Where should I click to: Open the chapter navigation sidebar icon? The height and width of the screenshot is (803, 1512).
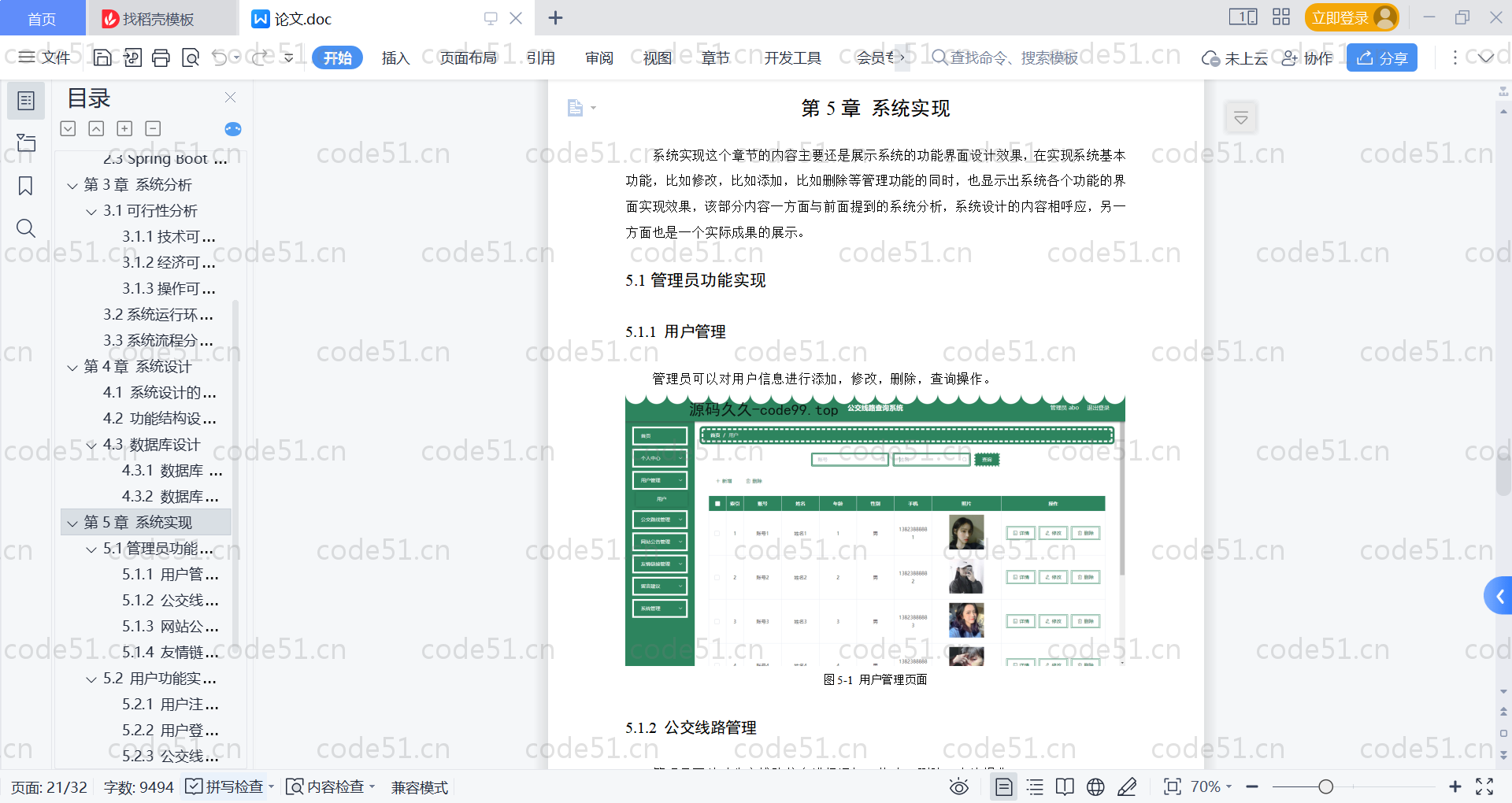(26, 142)
